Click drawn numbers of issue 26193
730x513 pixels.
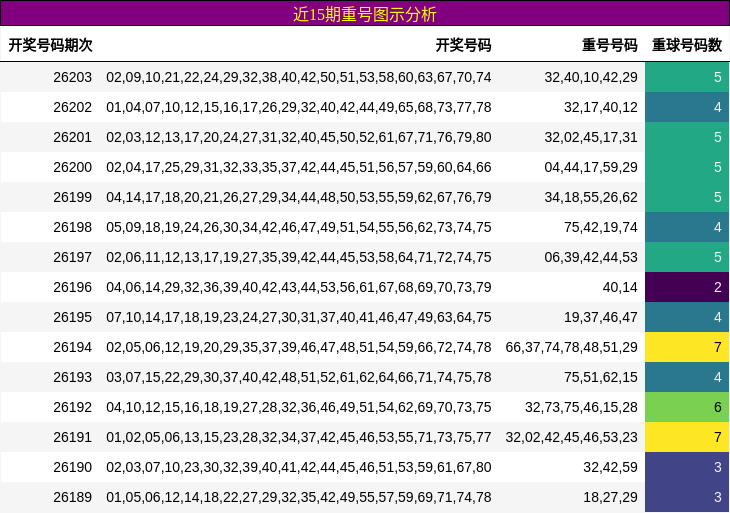pos(299,378)
